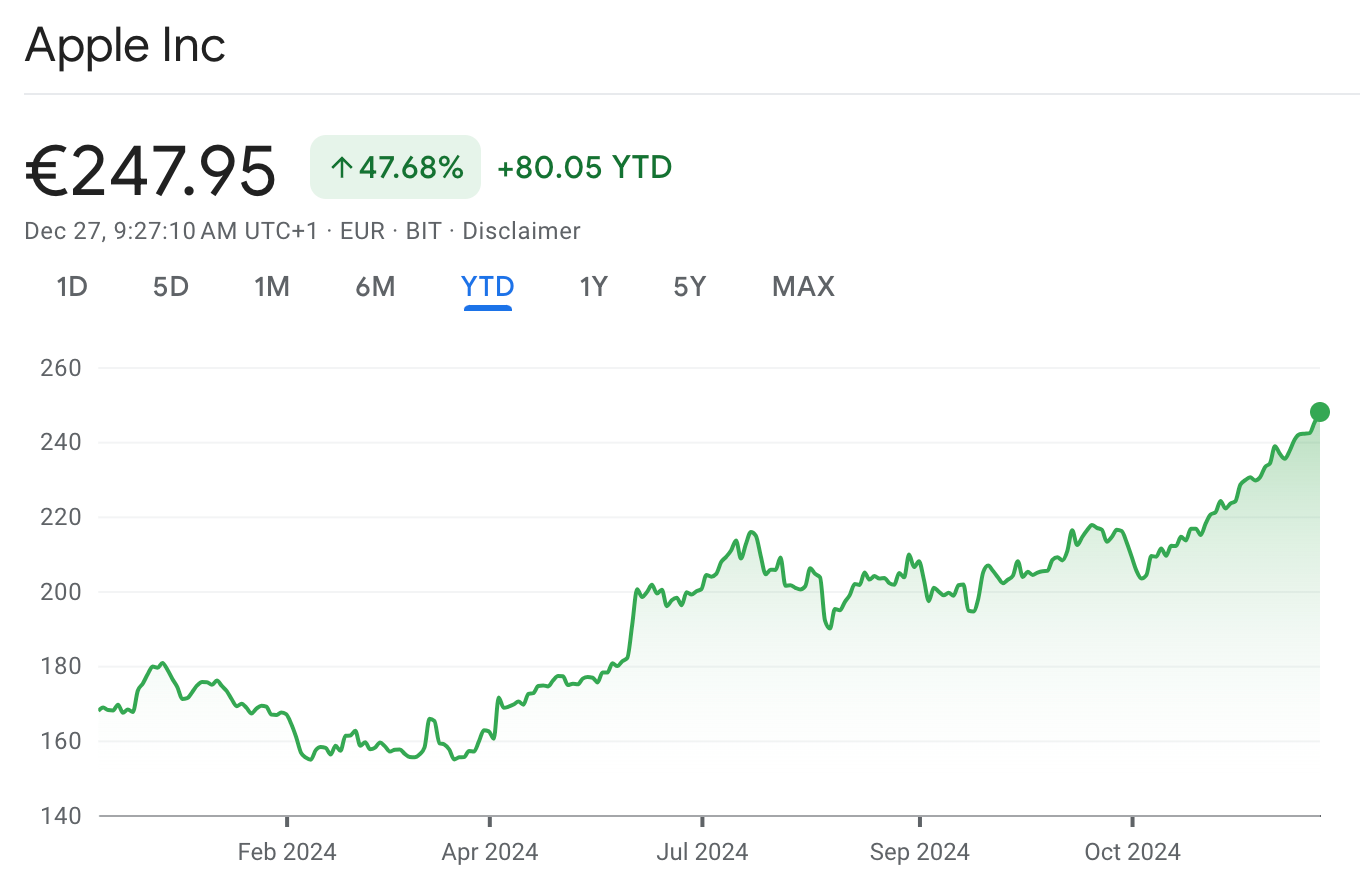This screenshot has width=1360, height=888.
Task: Select the 5D time range tab
Action: pos(171,288)
